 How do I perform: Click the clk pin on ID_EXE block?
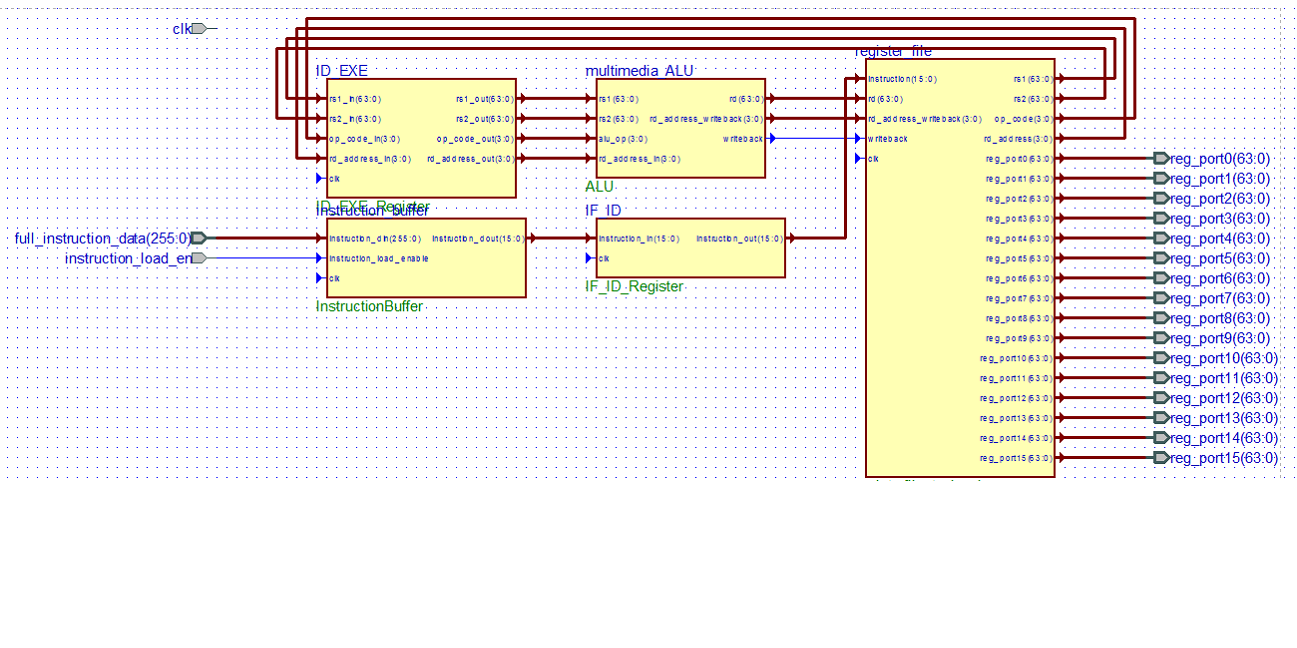[334, 179]
